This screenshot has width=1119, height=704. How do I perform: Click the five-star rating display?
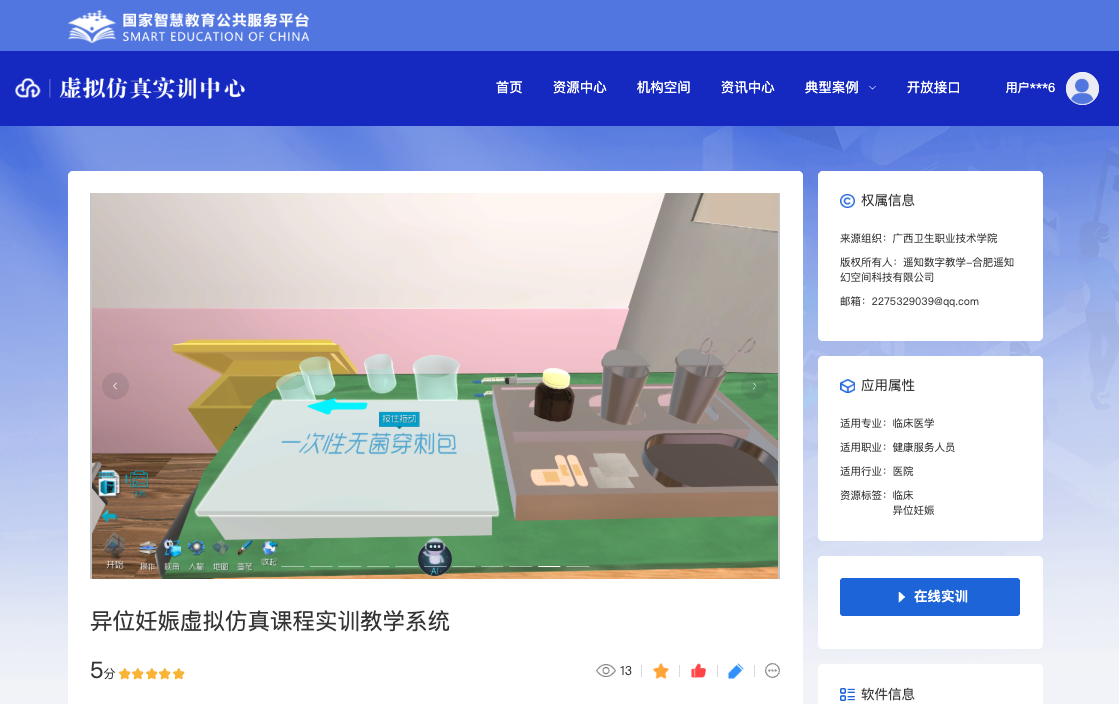(x=152, y=674)
